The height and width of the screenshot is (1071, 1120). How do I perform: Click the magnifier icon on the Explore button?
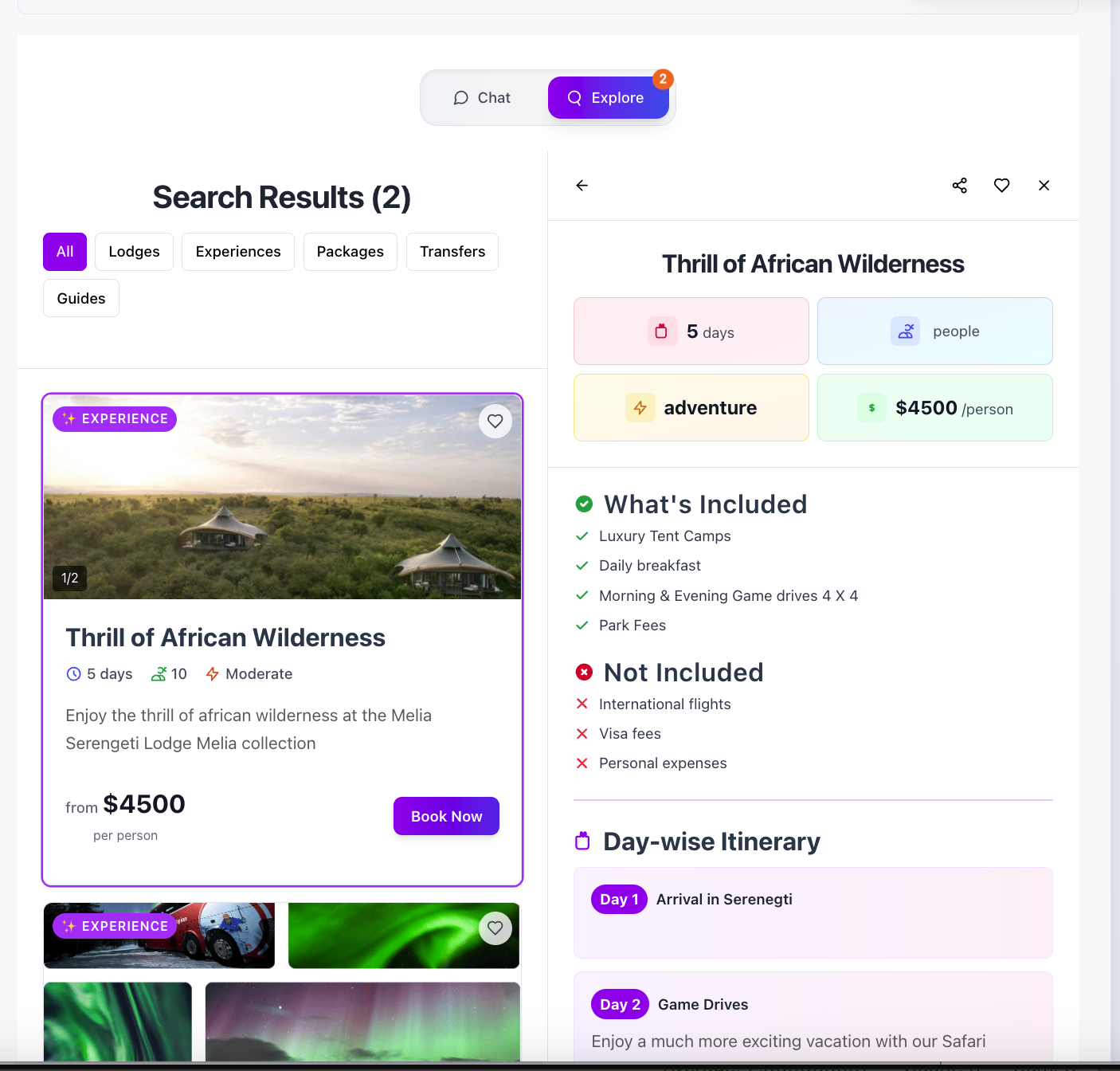(574, 97)
